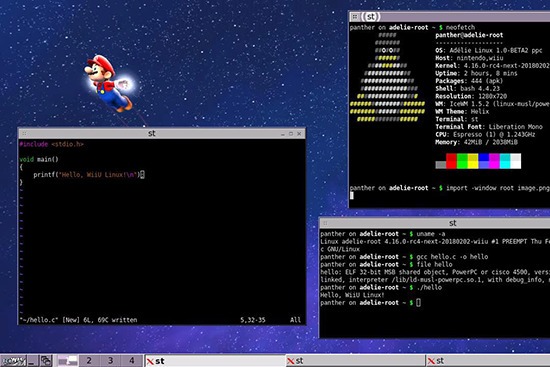Screen dimensions: 550x367
Task: Activate the first st taskbar entry
Action: [215, 361]
